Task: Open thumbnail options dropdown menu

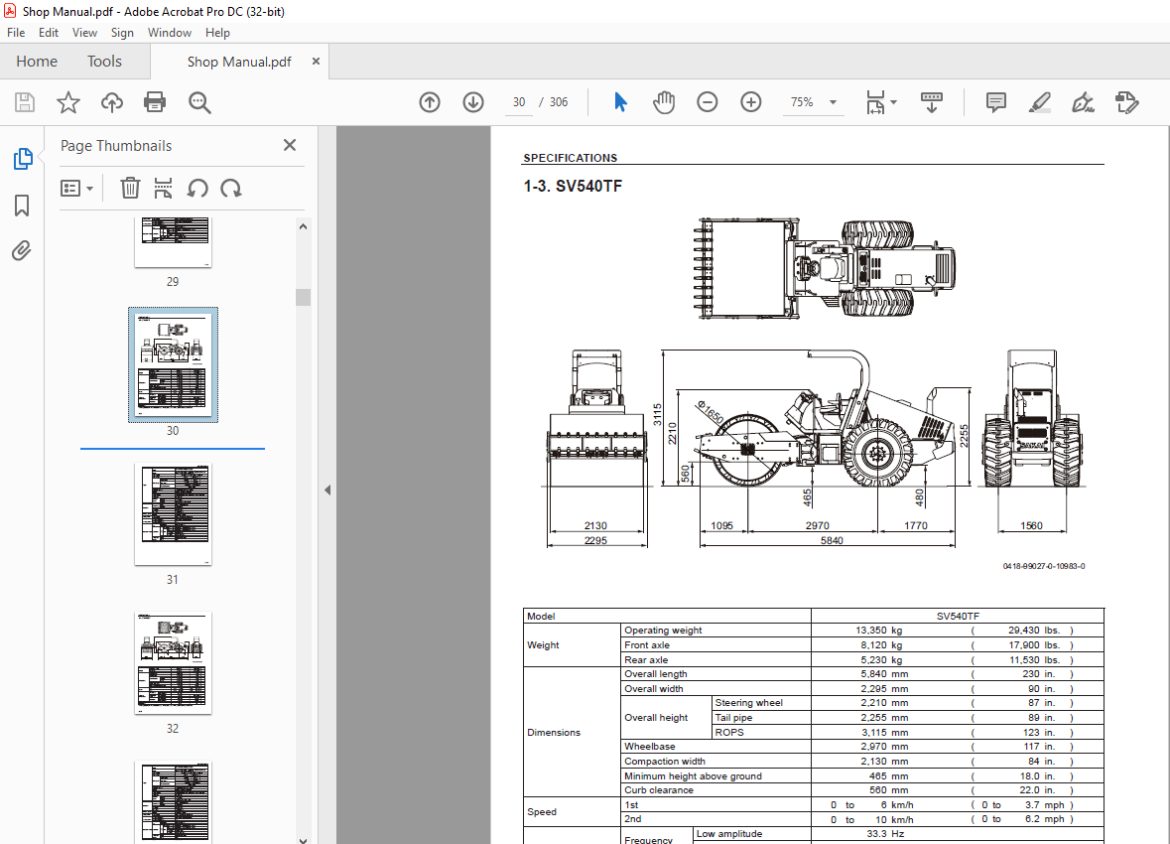Action: [77, 188]
